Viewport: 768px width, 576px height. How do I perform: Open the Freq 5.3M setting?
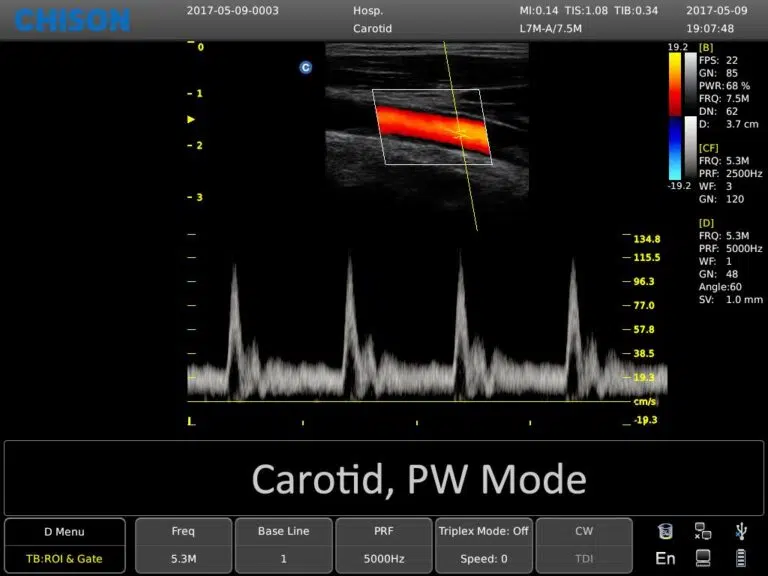pyautogui.click(x=183, y=546)
